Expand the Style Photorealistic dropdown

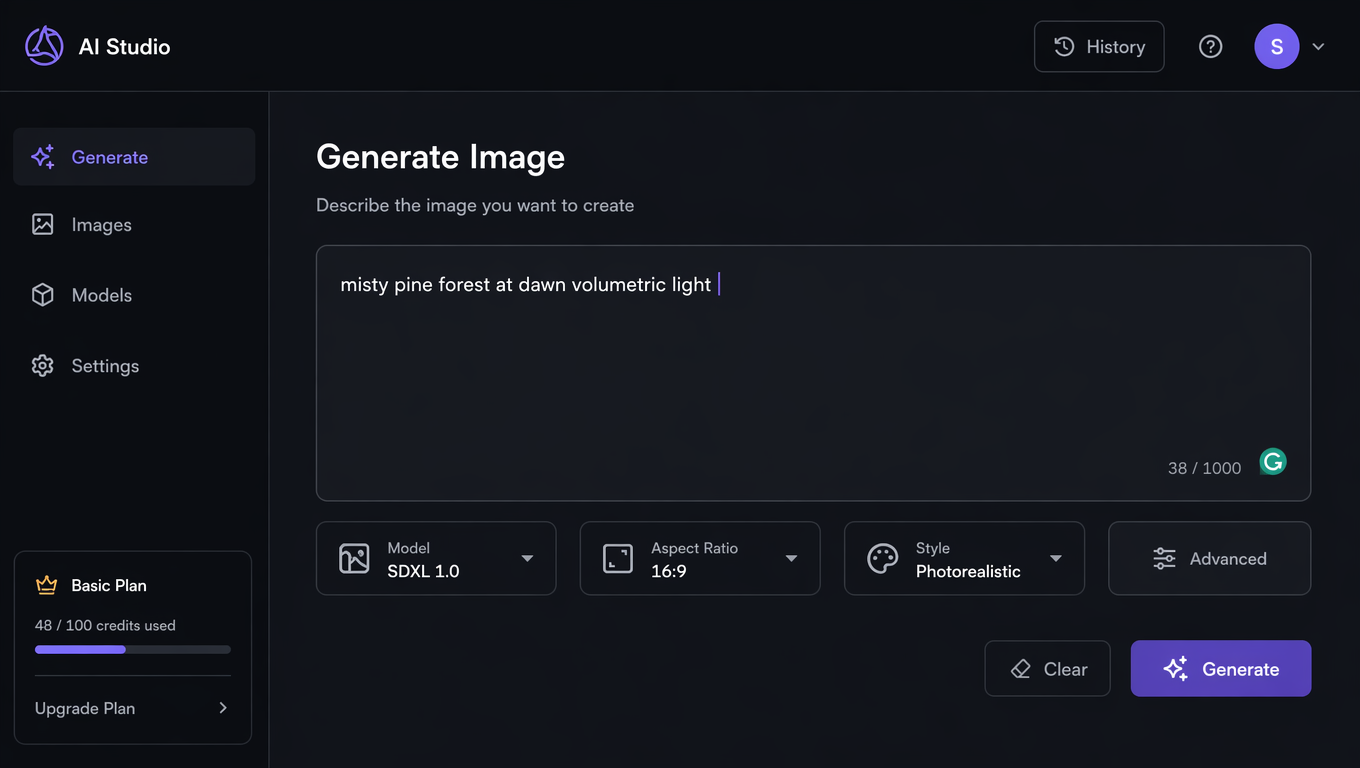point(964,558)
